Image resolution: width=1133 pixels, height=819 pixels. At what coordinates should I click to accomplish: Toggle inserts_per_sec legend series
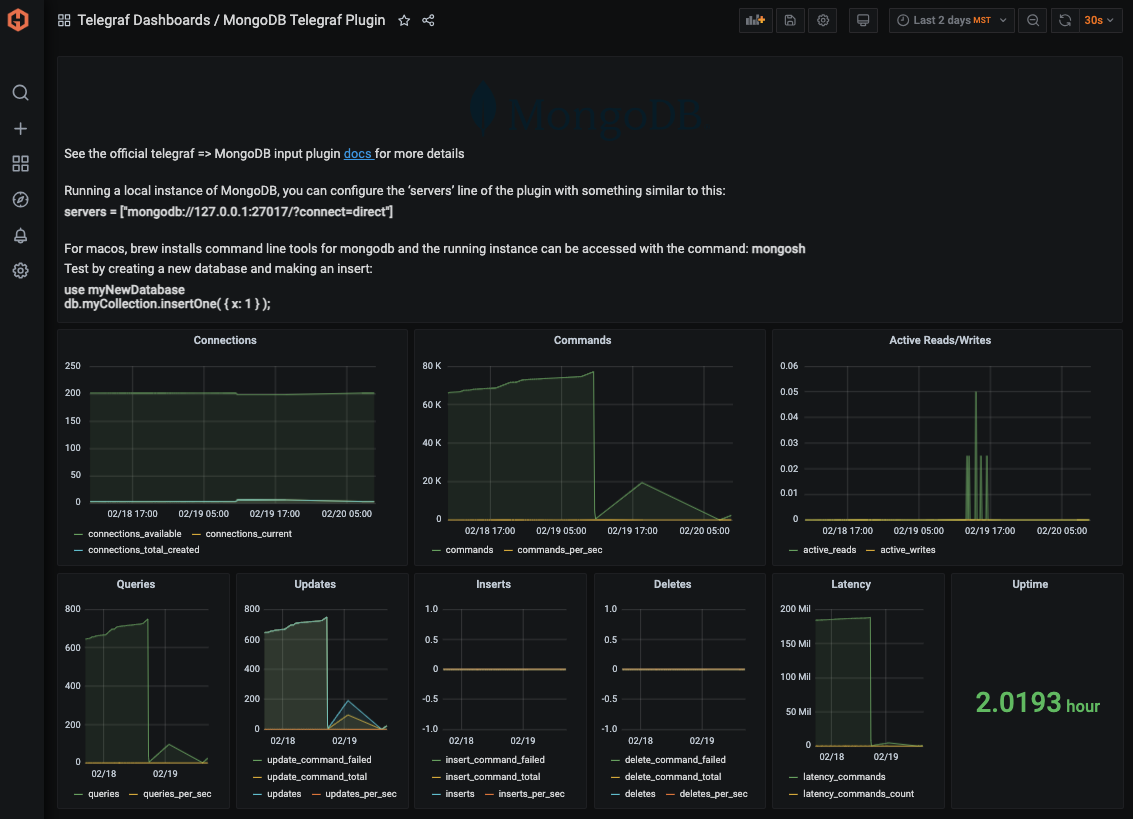tap(532, 794)
